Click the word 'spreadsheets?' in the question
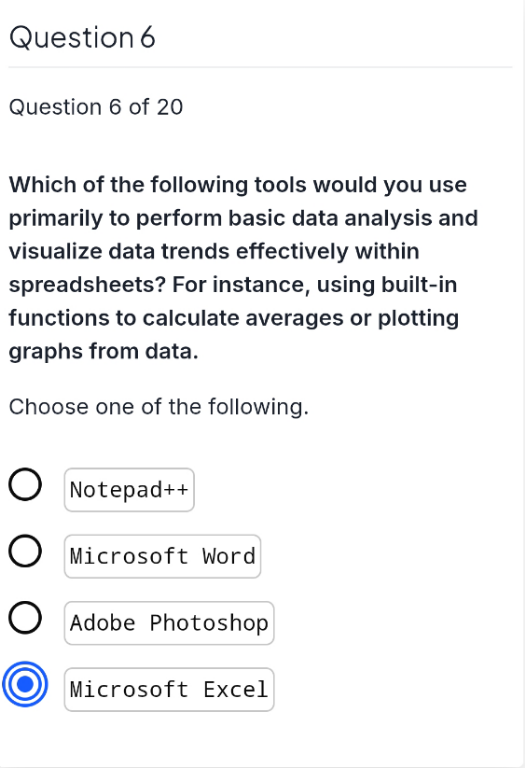 (88, 285)
